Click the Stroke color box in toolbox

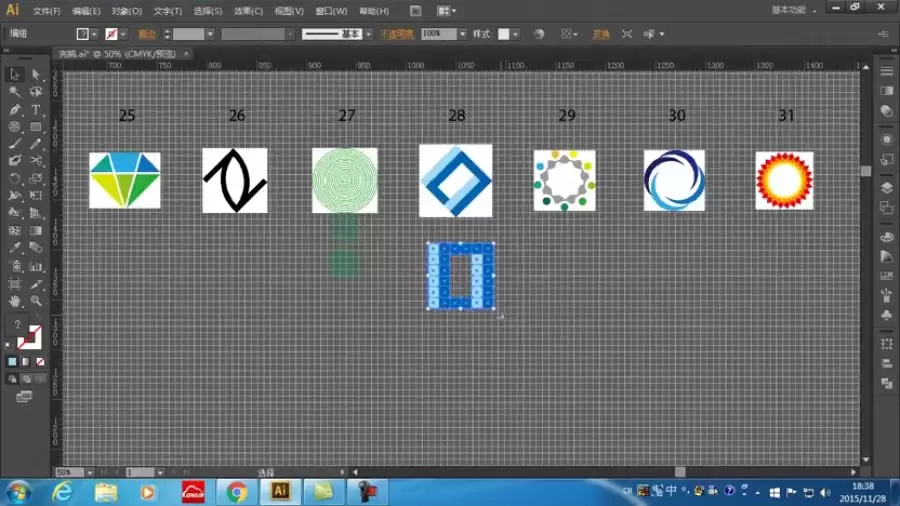[29, 338]
